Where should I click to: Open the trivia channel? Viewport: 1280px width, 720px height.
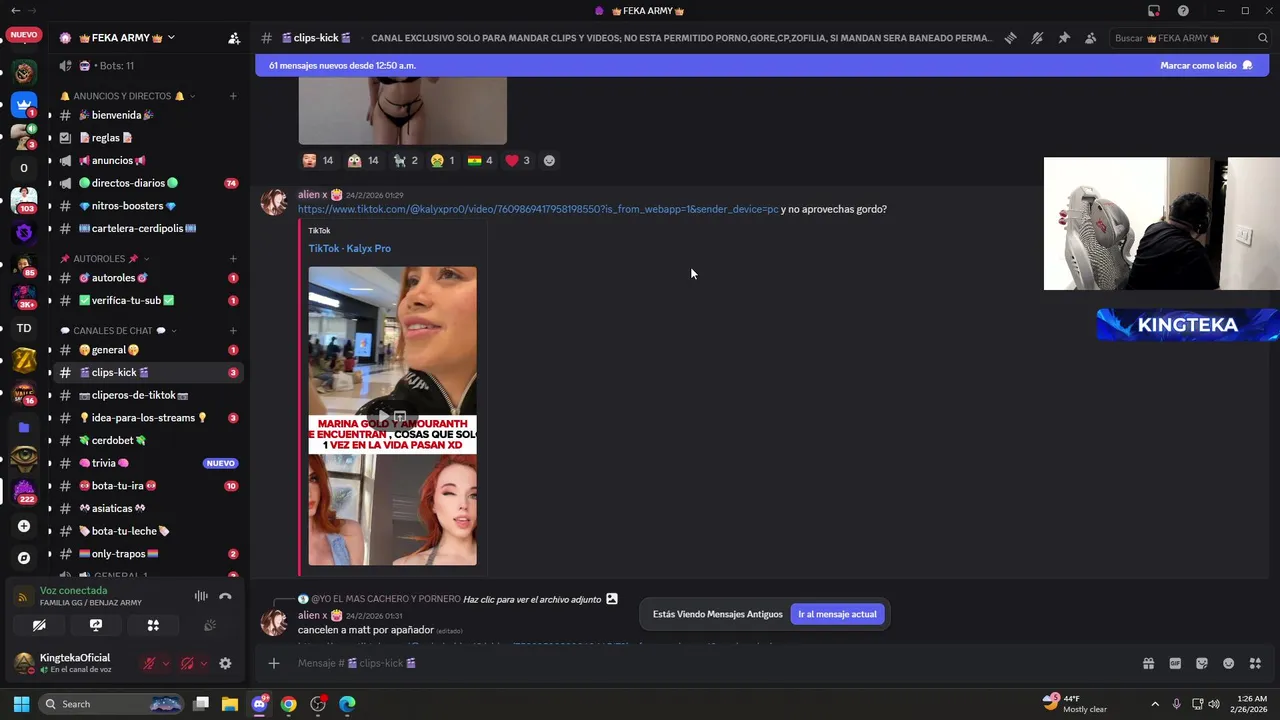(x=149, y=463)
